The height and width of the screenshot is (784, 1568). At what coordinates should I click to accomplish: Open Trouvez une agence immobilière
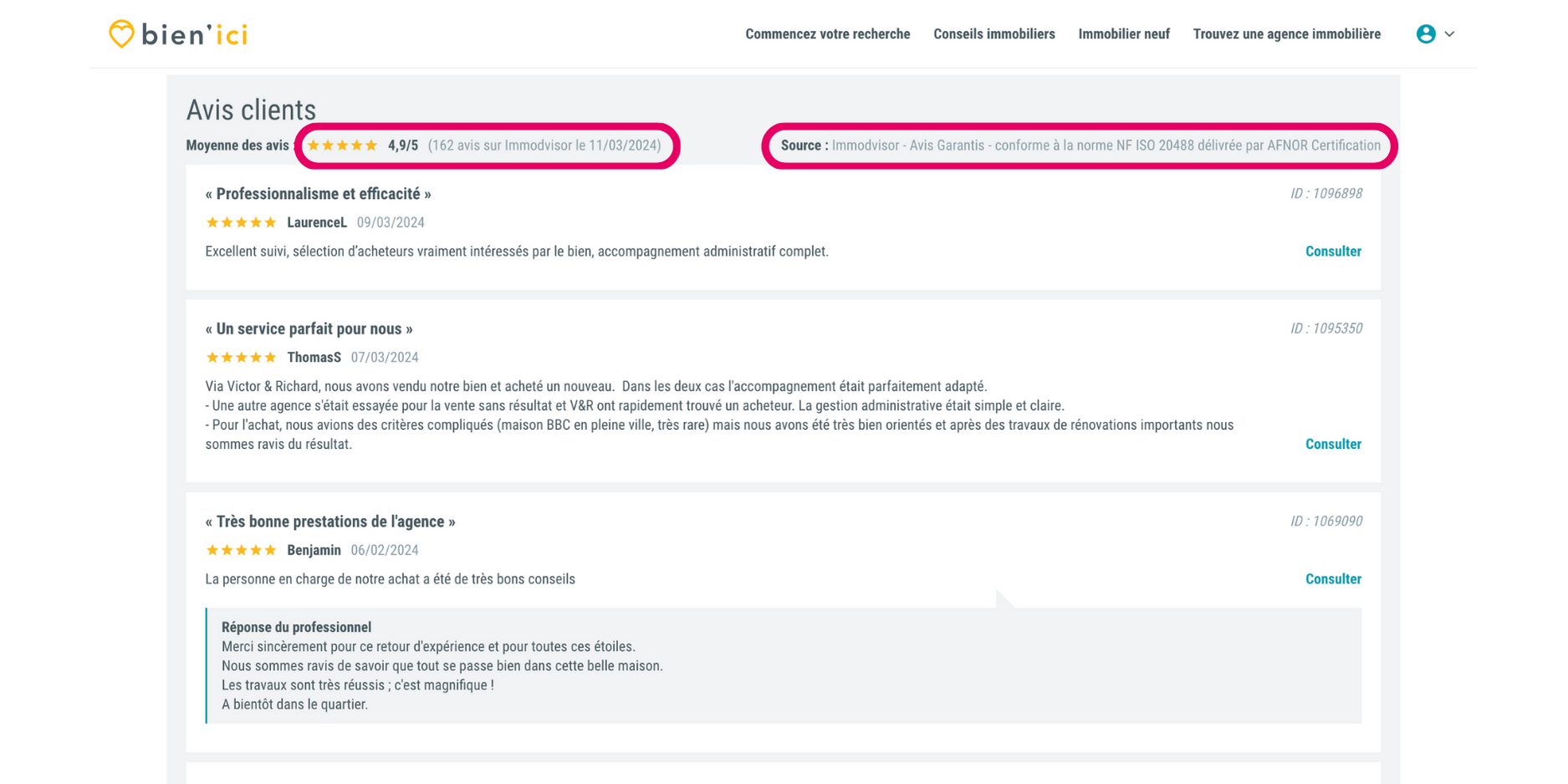(1286, 34)
